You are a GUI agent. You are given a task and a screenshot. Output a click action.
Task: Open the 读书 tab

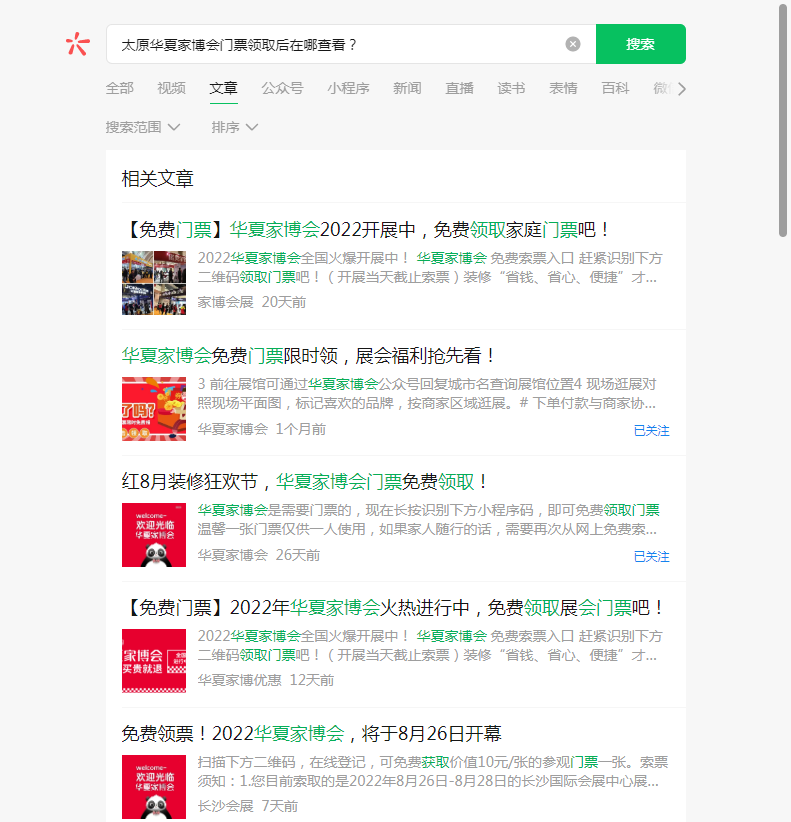click(511, 88)
